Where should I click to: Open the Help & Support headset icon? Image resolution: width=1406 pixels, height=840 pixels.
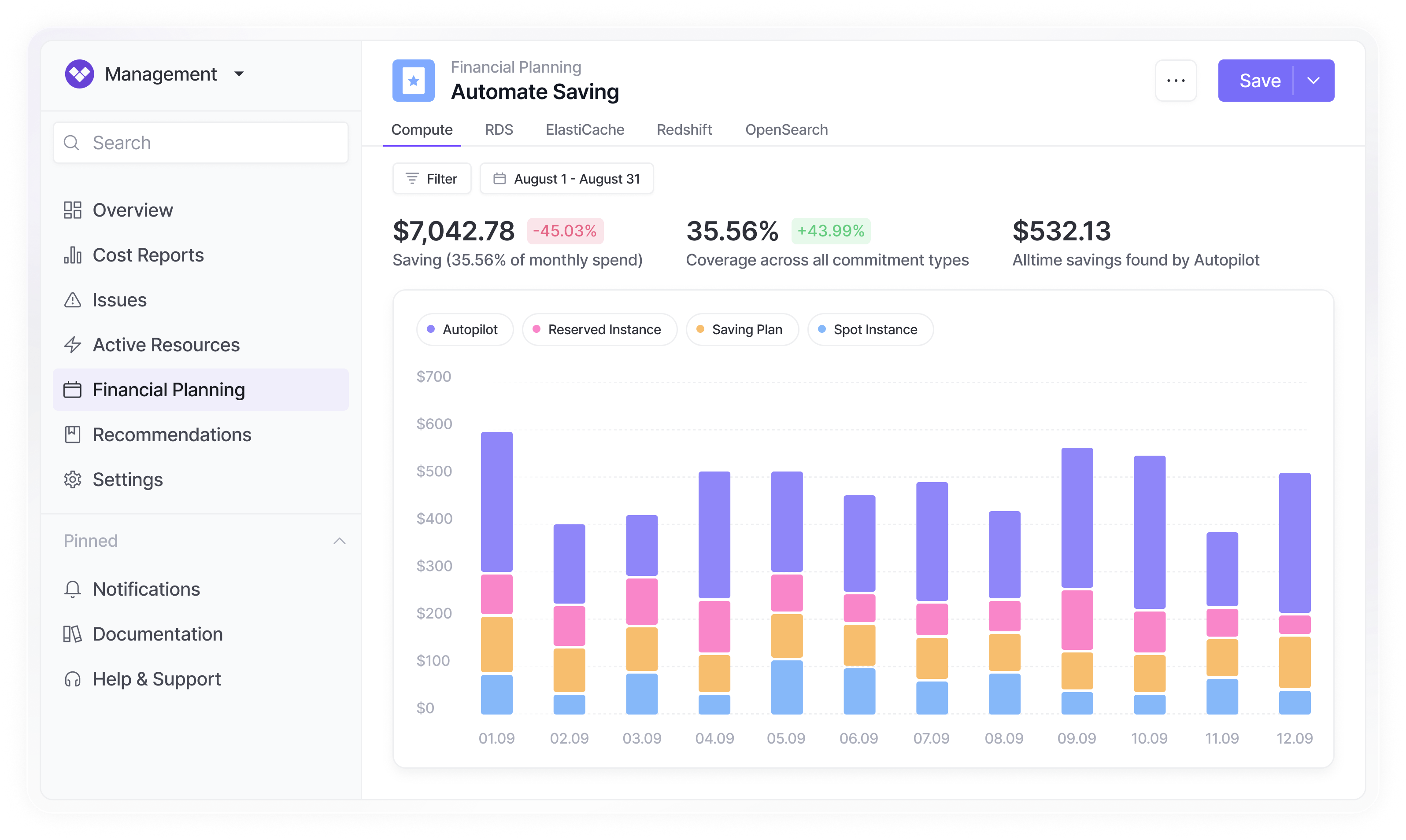73,679
